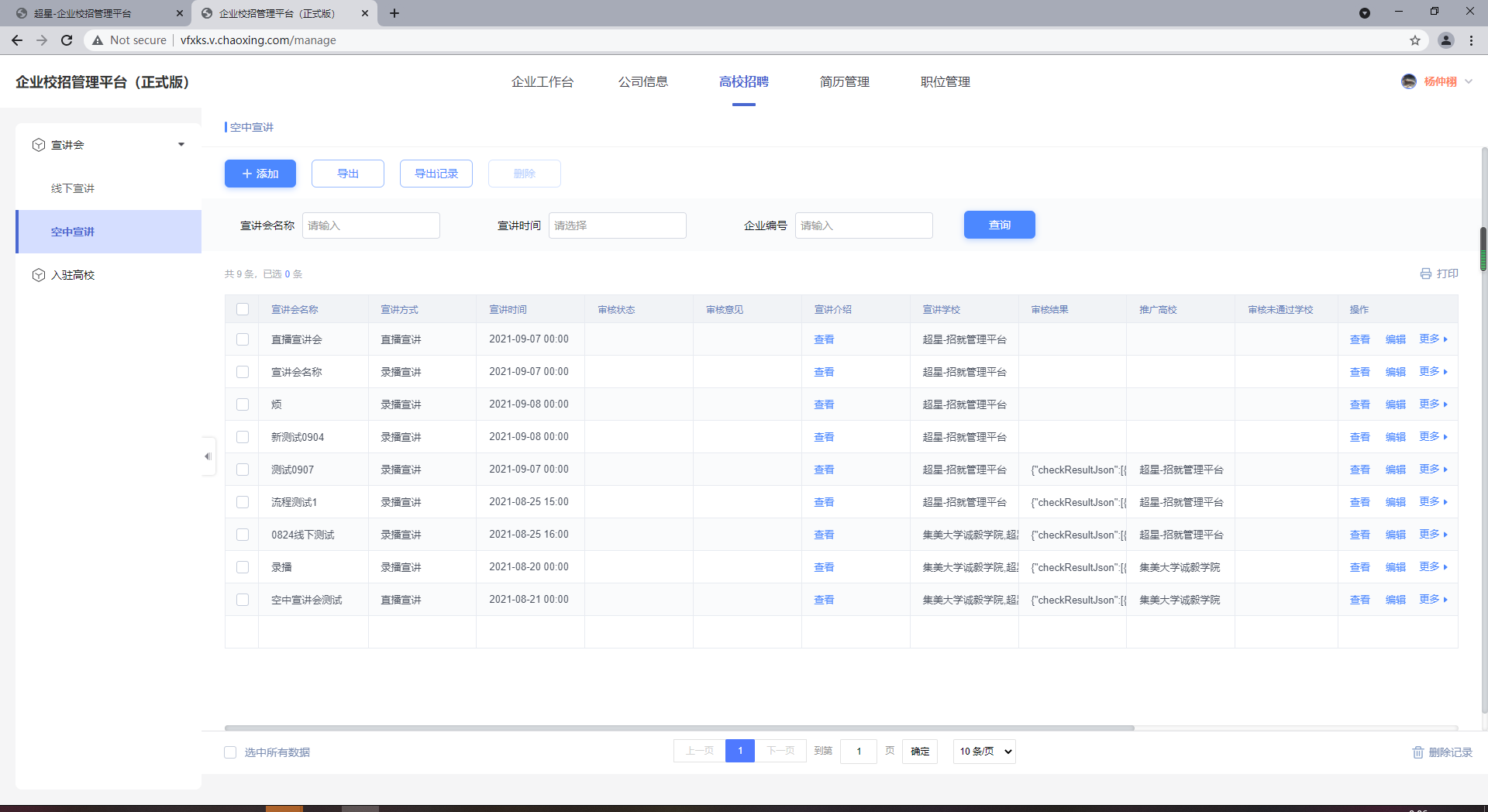Open a new browser tab
Image resolution: width=1488 pixels, height=812 pixels.
pos(394,13)
